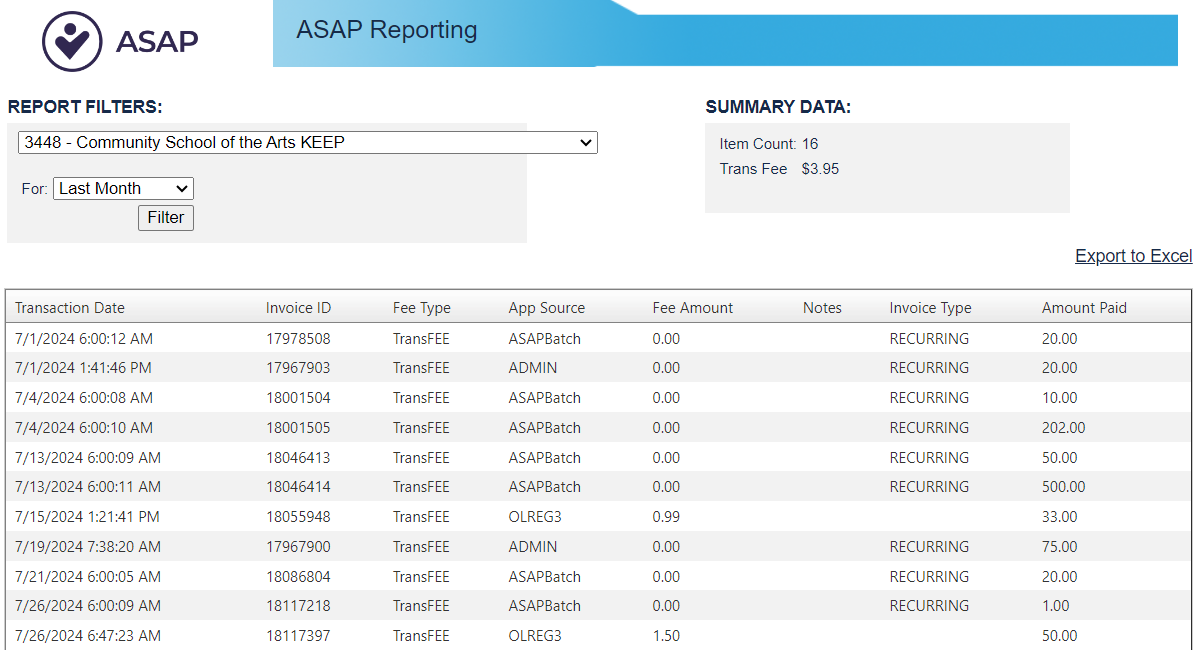The height and width of the screenshot is (650, 1200).
Task: Click the Export to Excel link
Action: 1134,256
